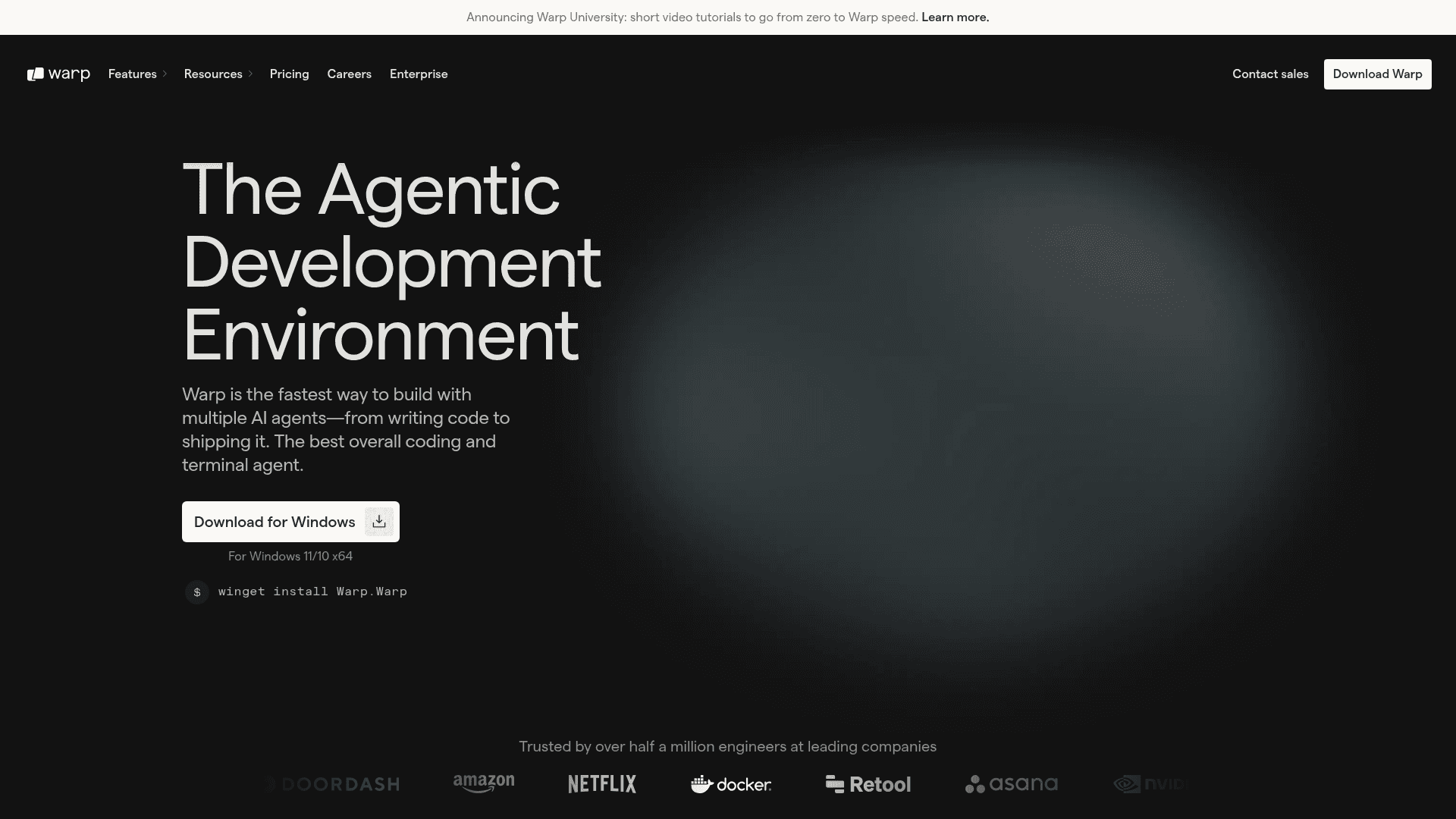This screenshot has height=819, width=1456.
Task: Click the Netflix logo
Action: coord(602,784)
